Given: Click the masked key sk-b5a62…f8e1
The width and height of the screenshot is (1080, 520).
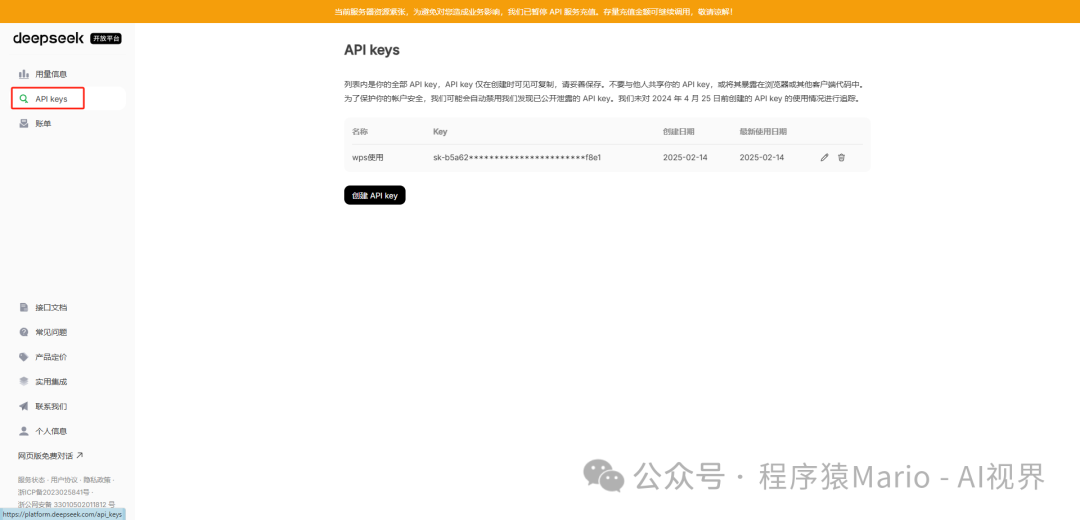Looking at the screenshot, I should pyautogui.click(x=517, y=158).
